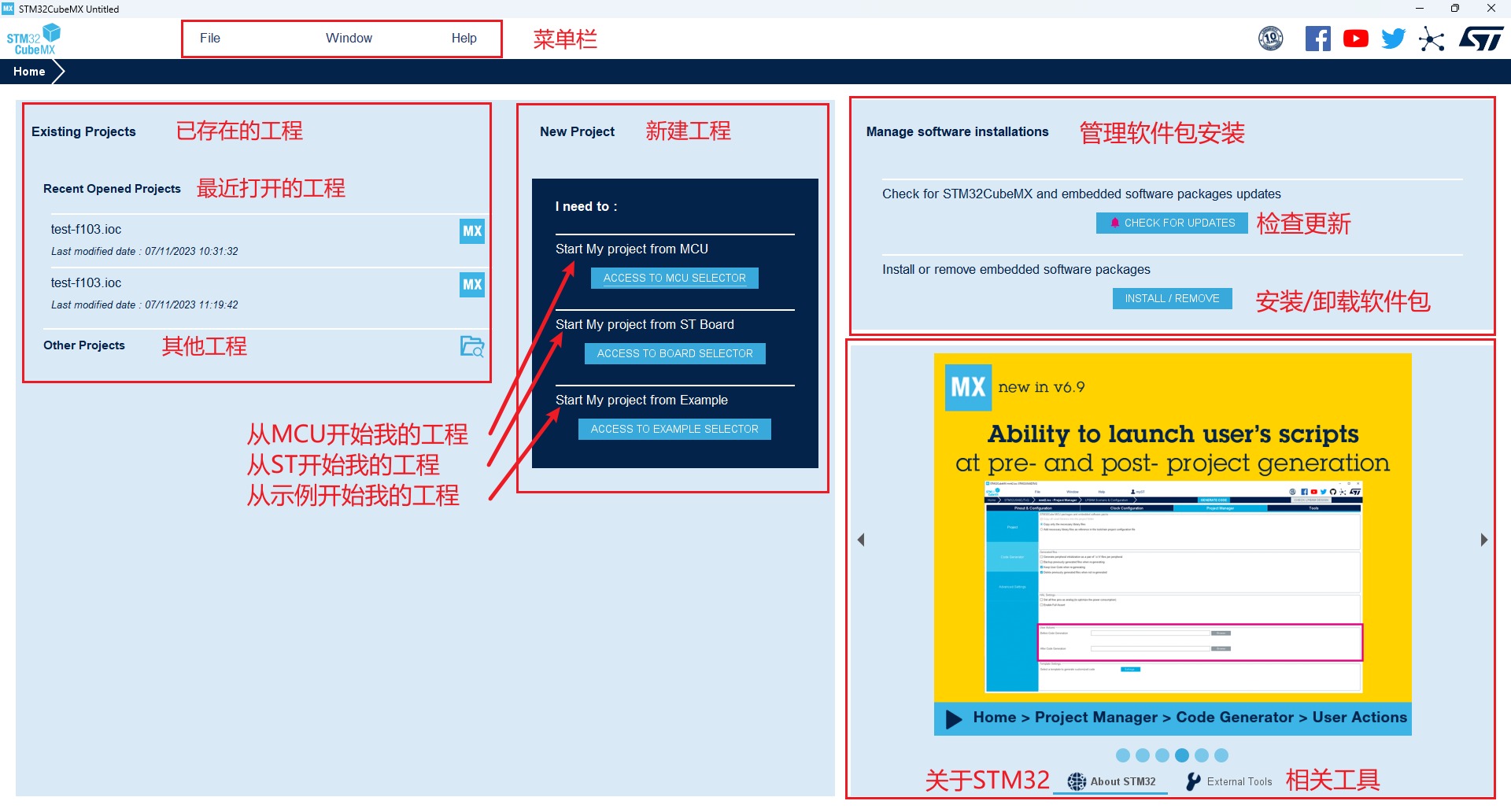This screenshot has height=812, width=1511.
Task: Open the Facebook icon
Action: point(1318,39)
